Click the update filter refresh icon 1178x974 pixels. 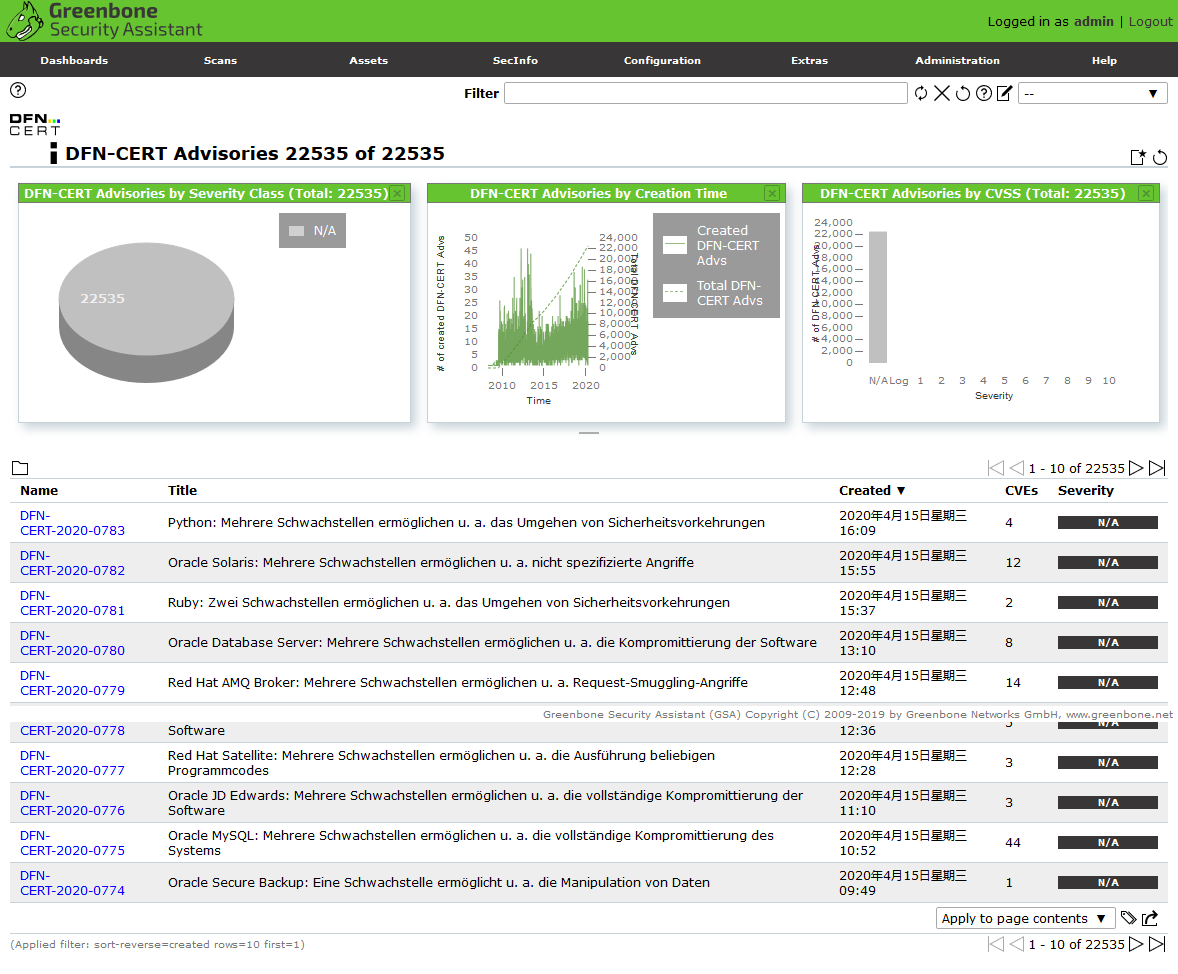(x=920, y=93)
